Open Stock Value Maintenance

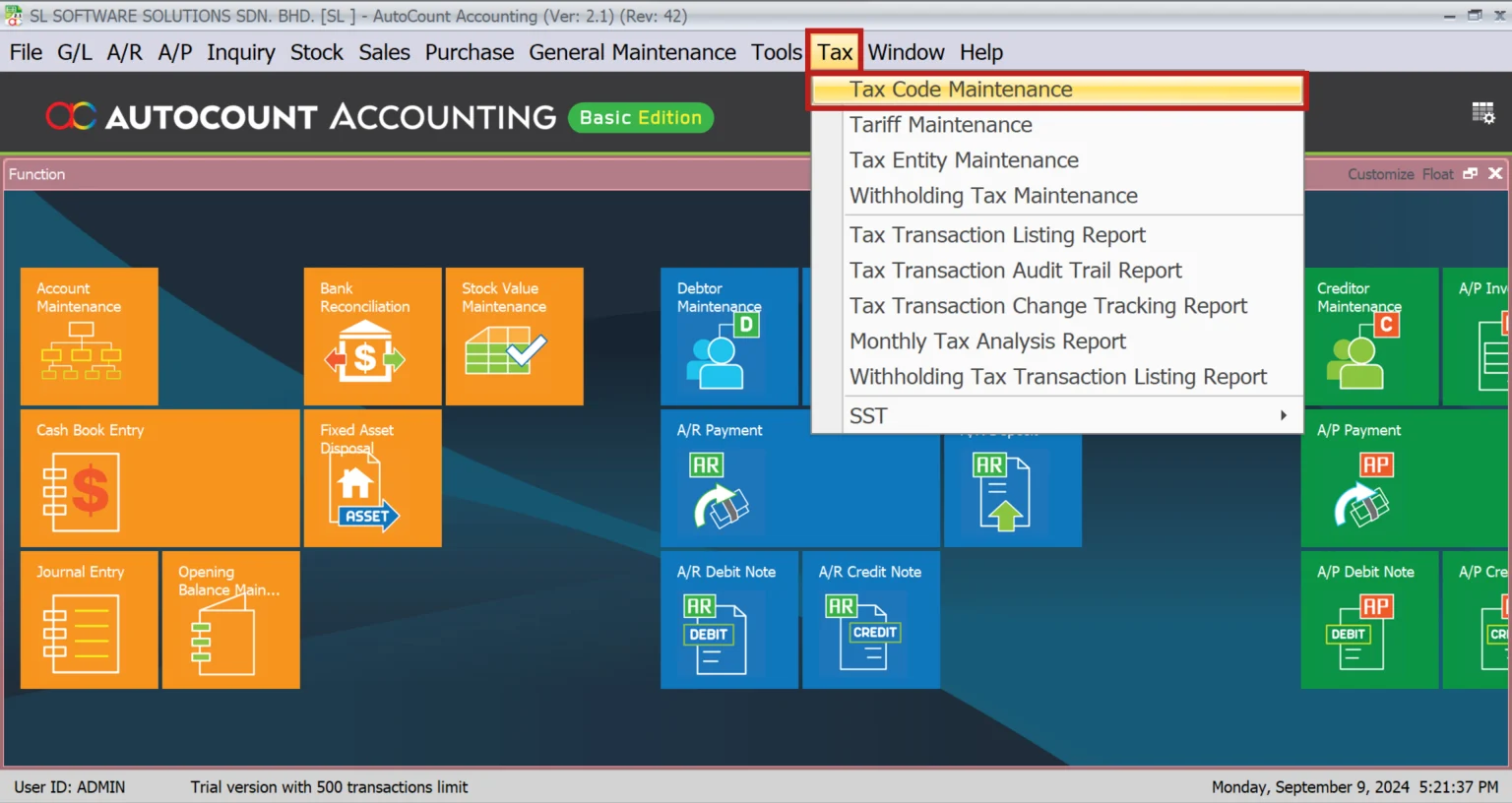(x=514, y=336)
